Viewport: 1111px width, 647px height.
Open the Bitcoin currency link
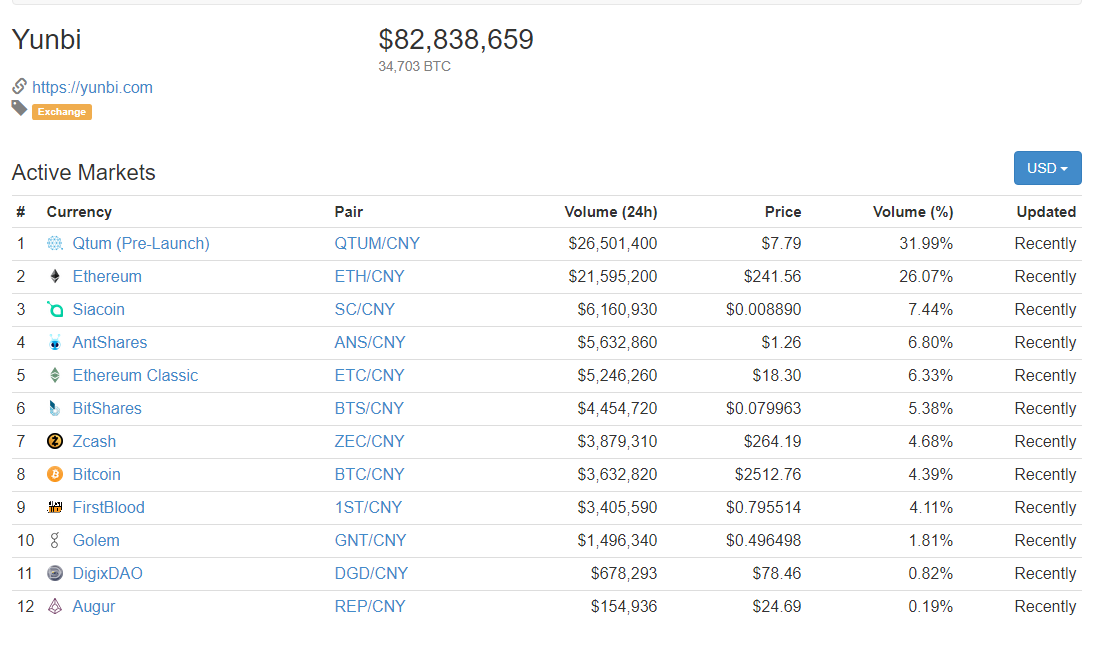96,474
